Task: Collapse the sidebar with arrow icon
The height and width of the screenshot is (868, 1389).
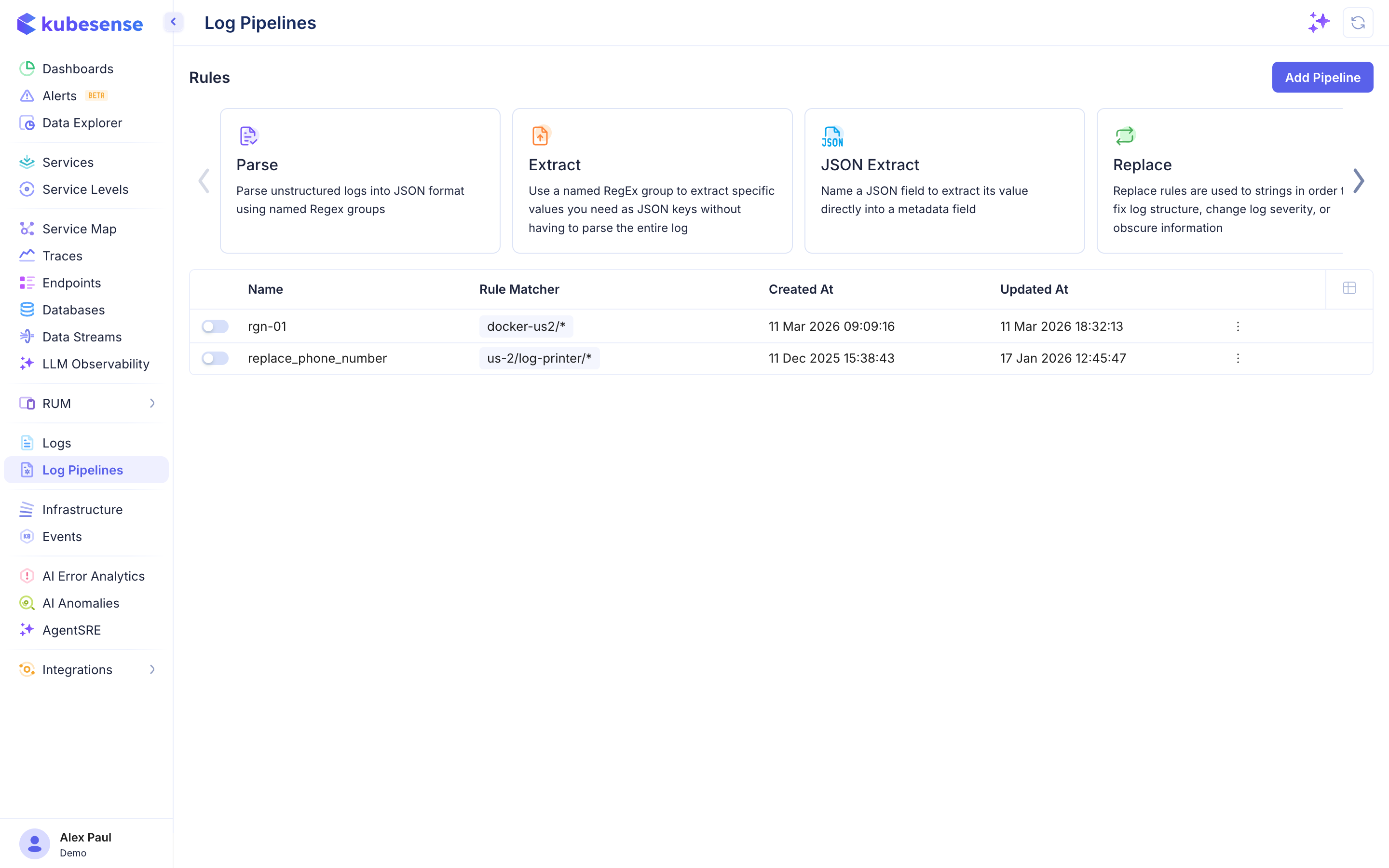Action: click(x=173, y=22)
